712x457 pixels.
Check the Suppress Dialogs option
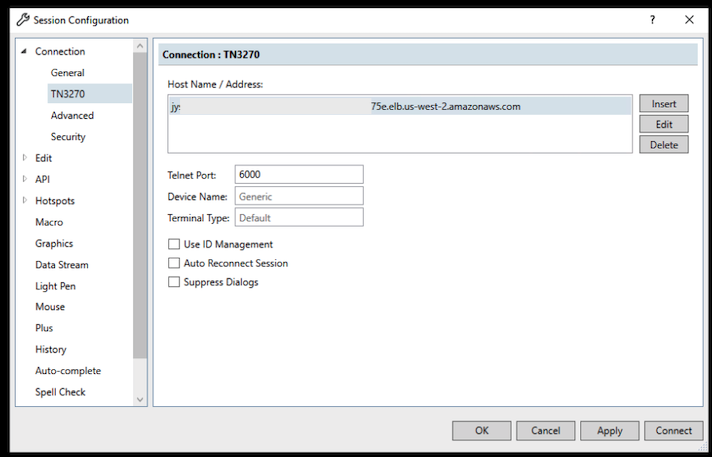pos(174,282)
